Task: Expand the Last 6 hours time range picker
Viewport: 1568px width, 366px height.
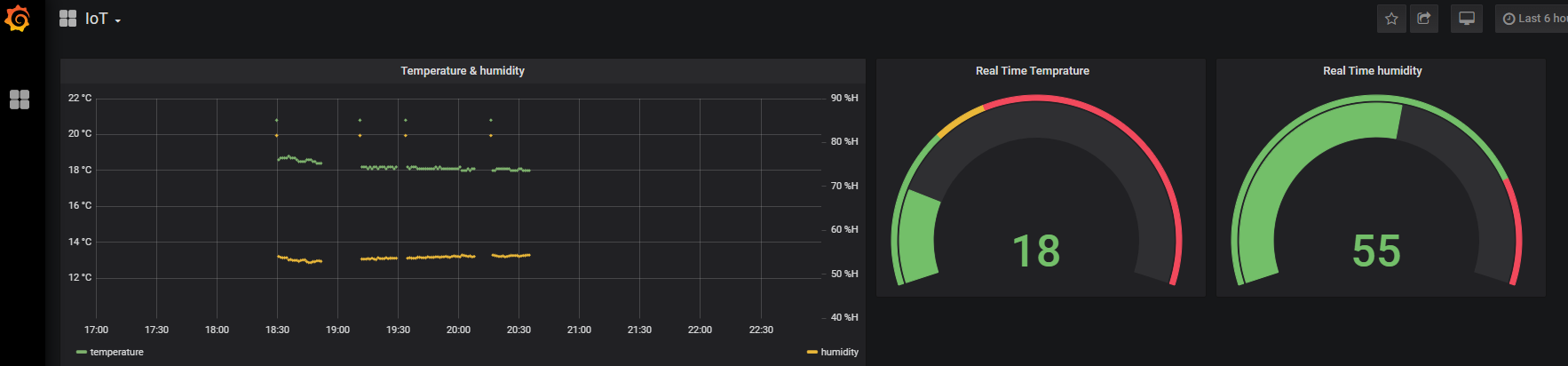Action: 1532,19
